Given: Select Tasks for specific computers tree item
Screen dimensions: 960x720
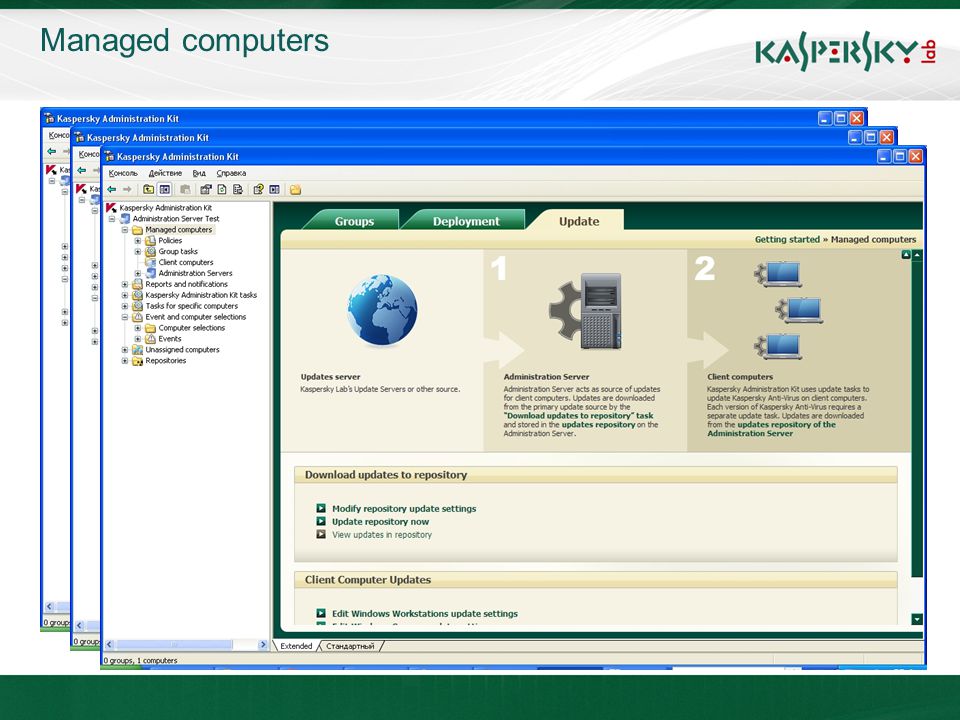Looking at the screenshot, I should point(192,306).
